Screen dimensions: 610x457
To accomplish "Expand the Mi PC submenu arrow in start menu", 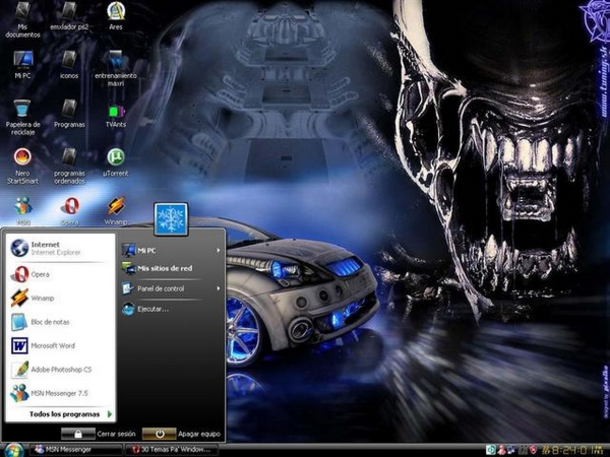I will coord(218,250).
